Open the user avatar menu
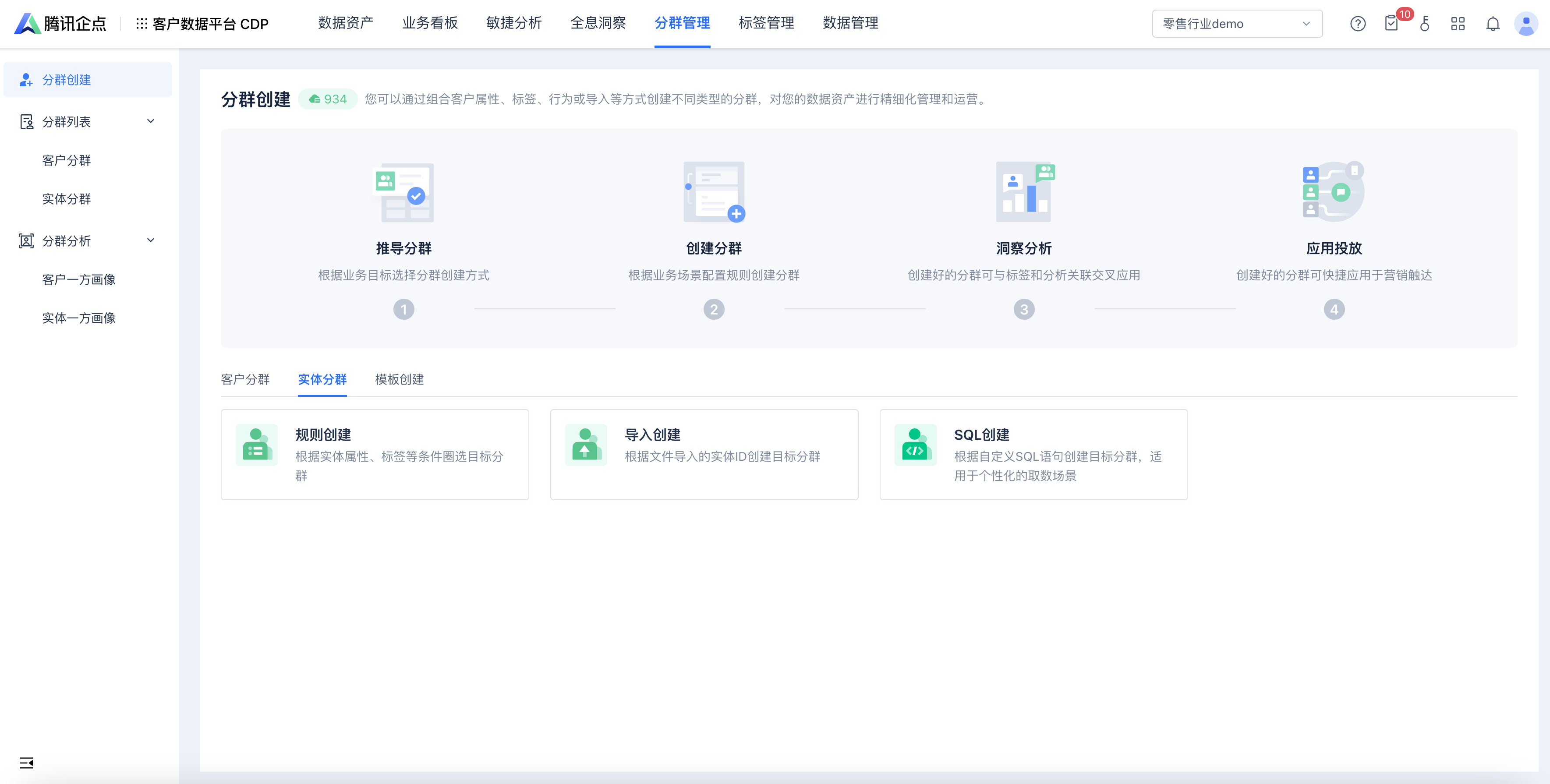Image resolution: width=1550 pixels, height=784 pixels. (x=1525, y=24)
